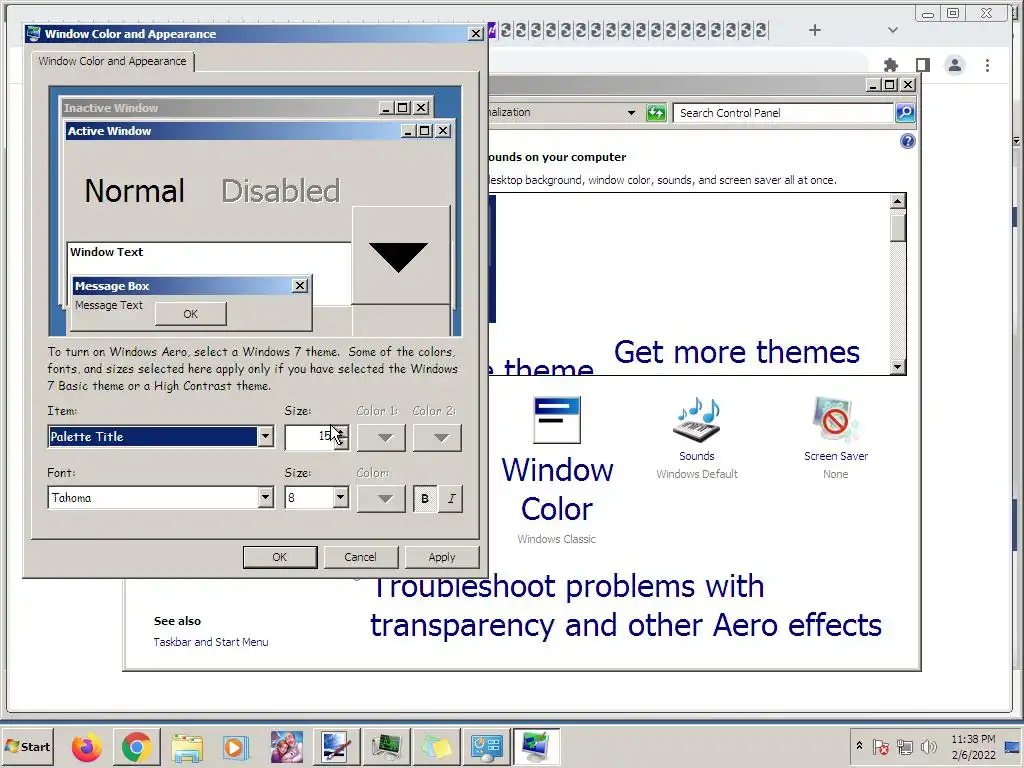1024x768 pixels.
Task: Open the Sounds keyboard icon
Action: (x=696, y=420)
